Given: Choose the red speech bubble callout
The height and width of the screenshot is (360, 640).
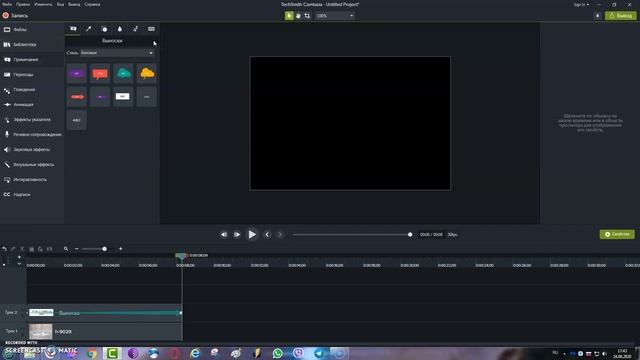Looking at the screenshot, I should click(x=100, y=73).
